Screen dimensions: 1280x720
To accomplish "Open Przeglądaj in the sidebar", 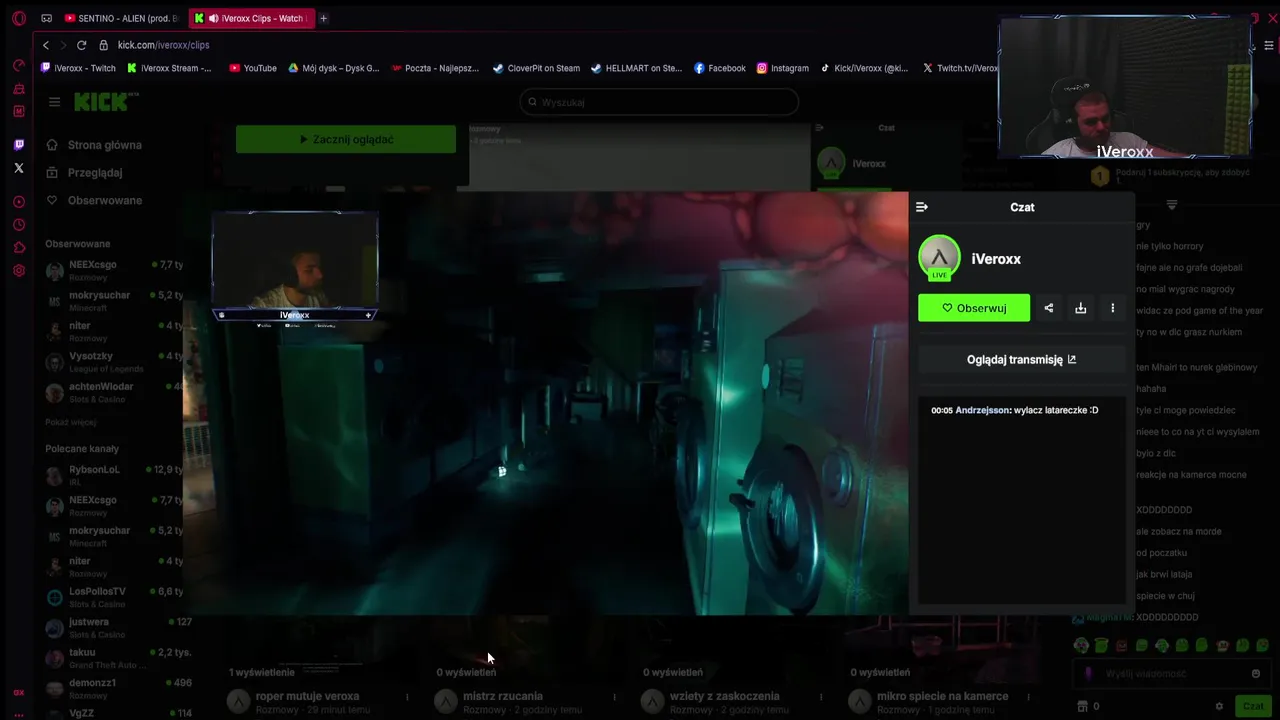I will [95, 172].
